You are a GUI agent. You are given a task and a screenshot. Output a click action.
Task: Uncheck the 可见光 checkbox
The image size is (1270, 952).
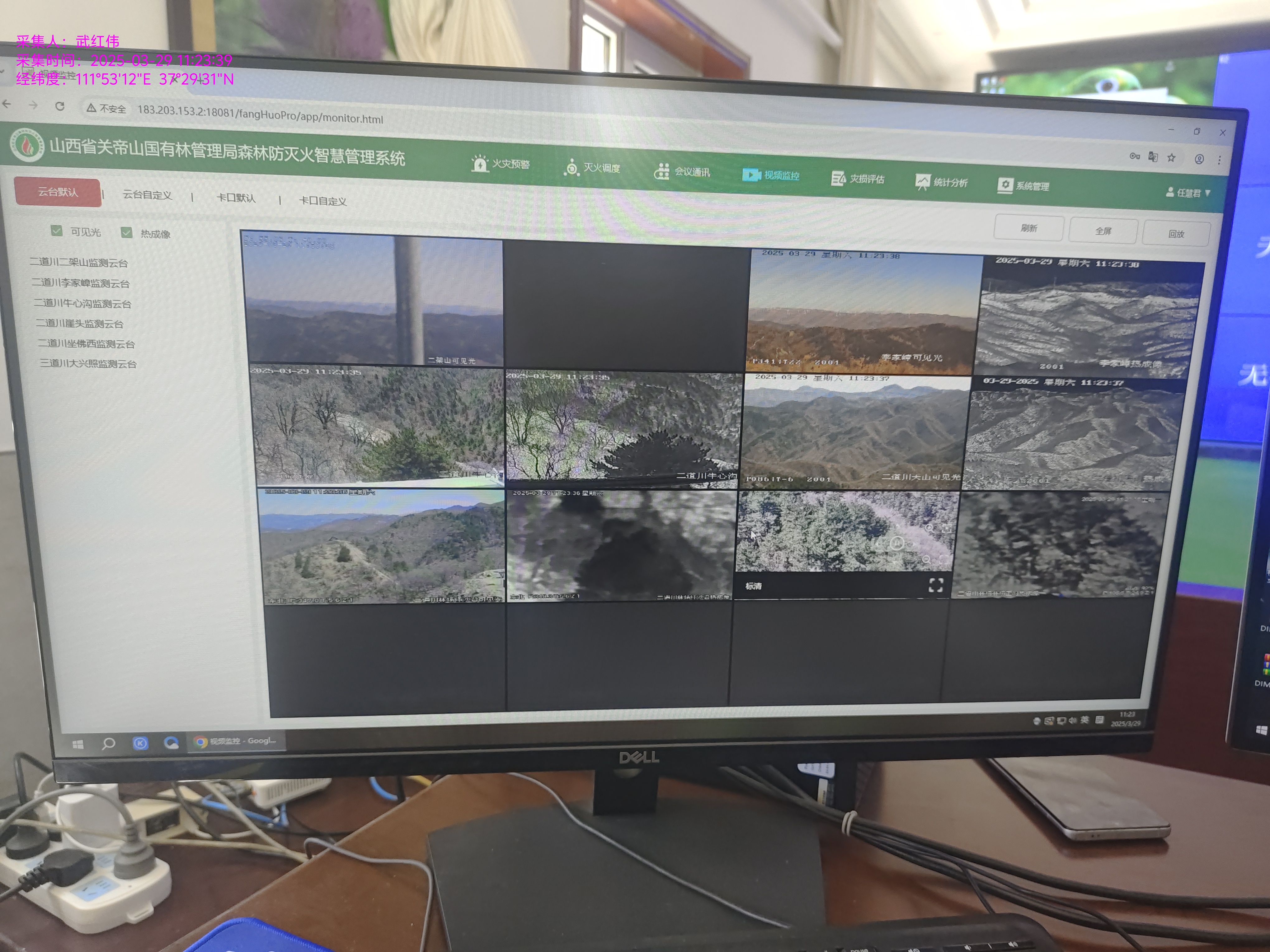56,231
